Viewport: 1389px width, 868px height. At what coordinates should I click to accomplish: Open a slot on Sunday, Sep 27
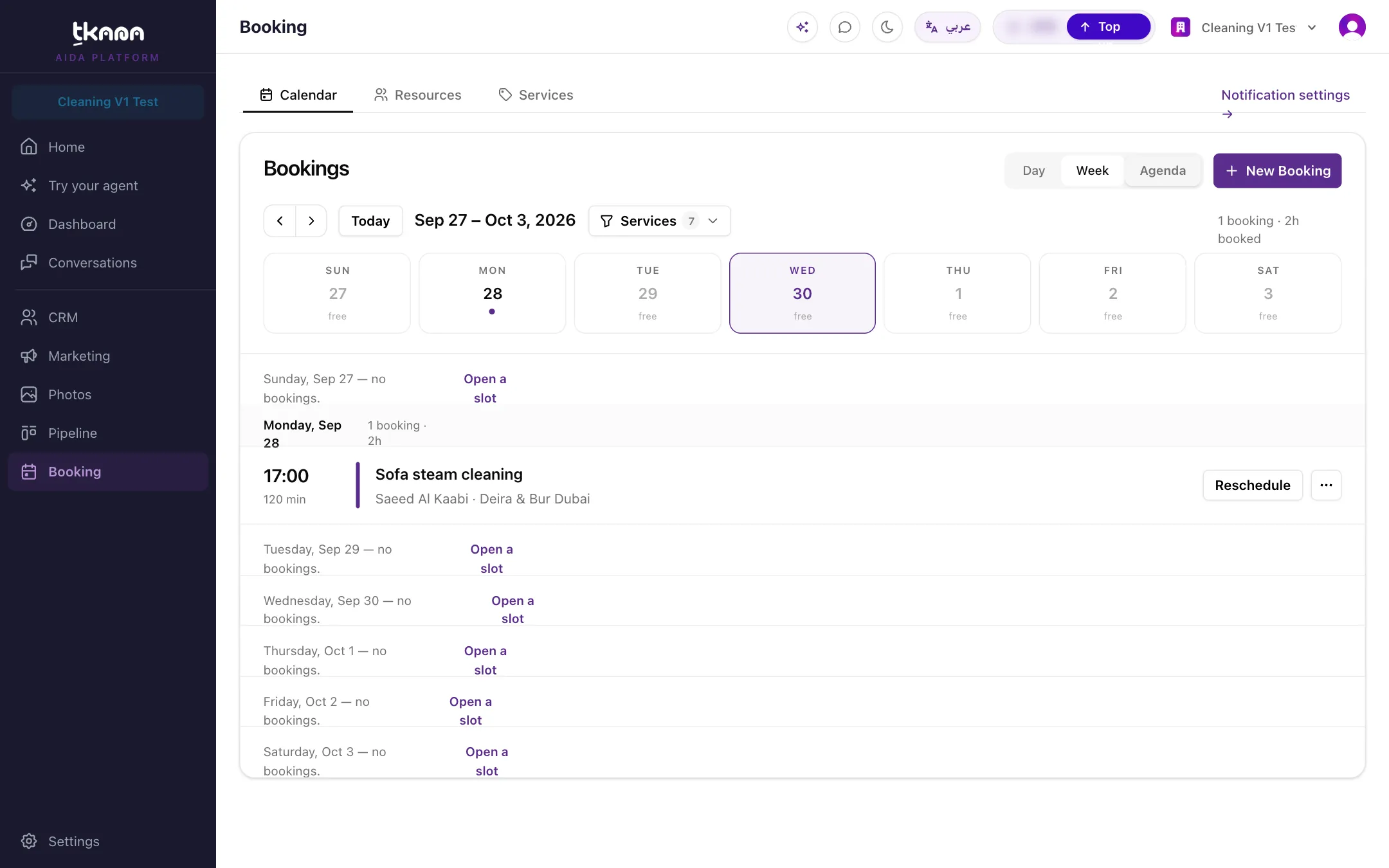pos(485,388)
